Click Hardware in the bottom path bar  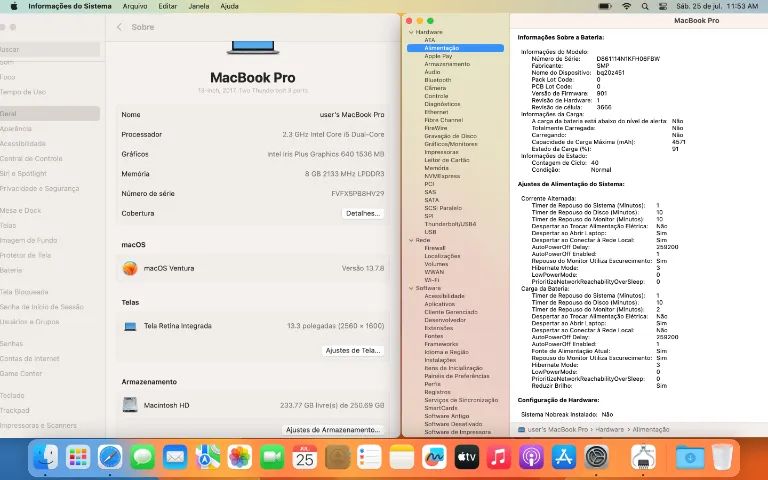point(609,430)
